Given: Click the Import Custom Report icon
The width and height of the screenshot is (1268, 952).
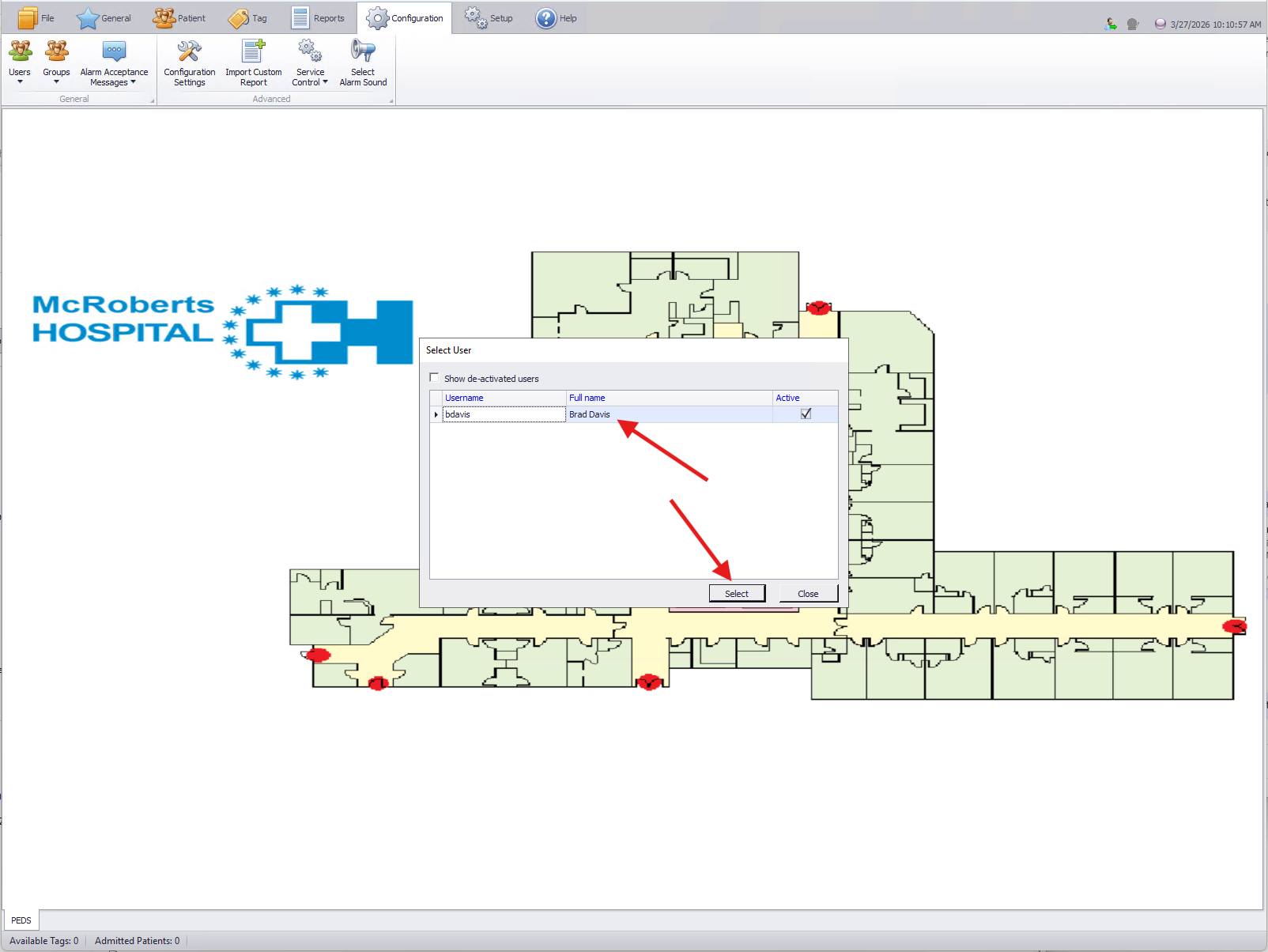Looking at the screenshot, I should pyautogui.click(x=253, y=52).
